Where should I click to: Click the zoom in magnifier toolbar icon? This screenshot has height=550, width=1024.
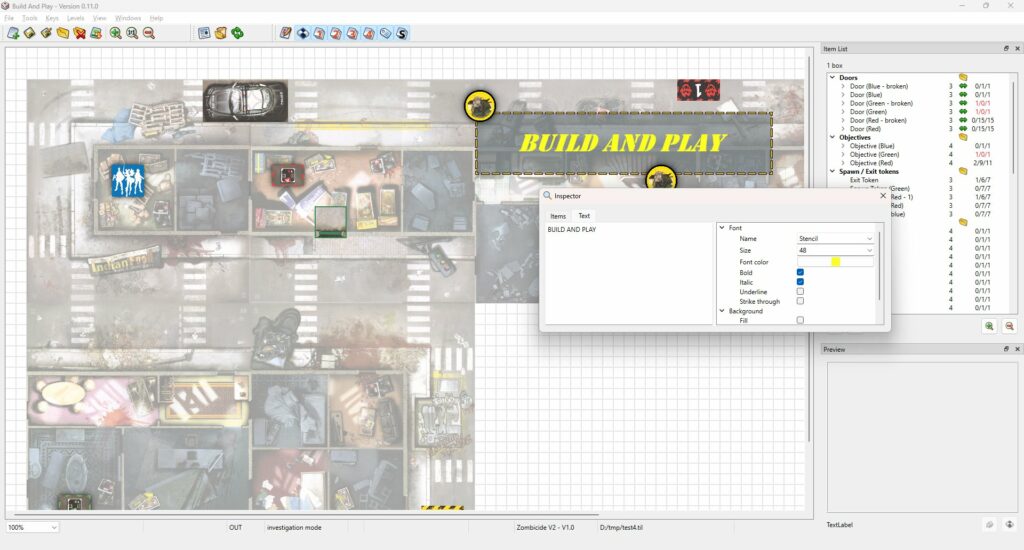116,33
